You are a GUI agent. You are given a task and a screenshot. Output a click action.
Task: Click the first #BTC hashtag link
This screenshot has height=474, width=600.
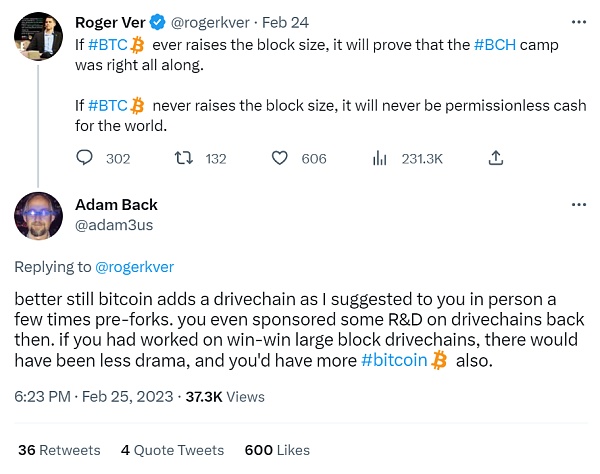(106, 45)
